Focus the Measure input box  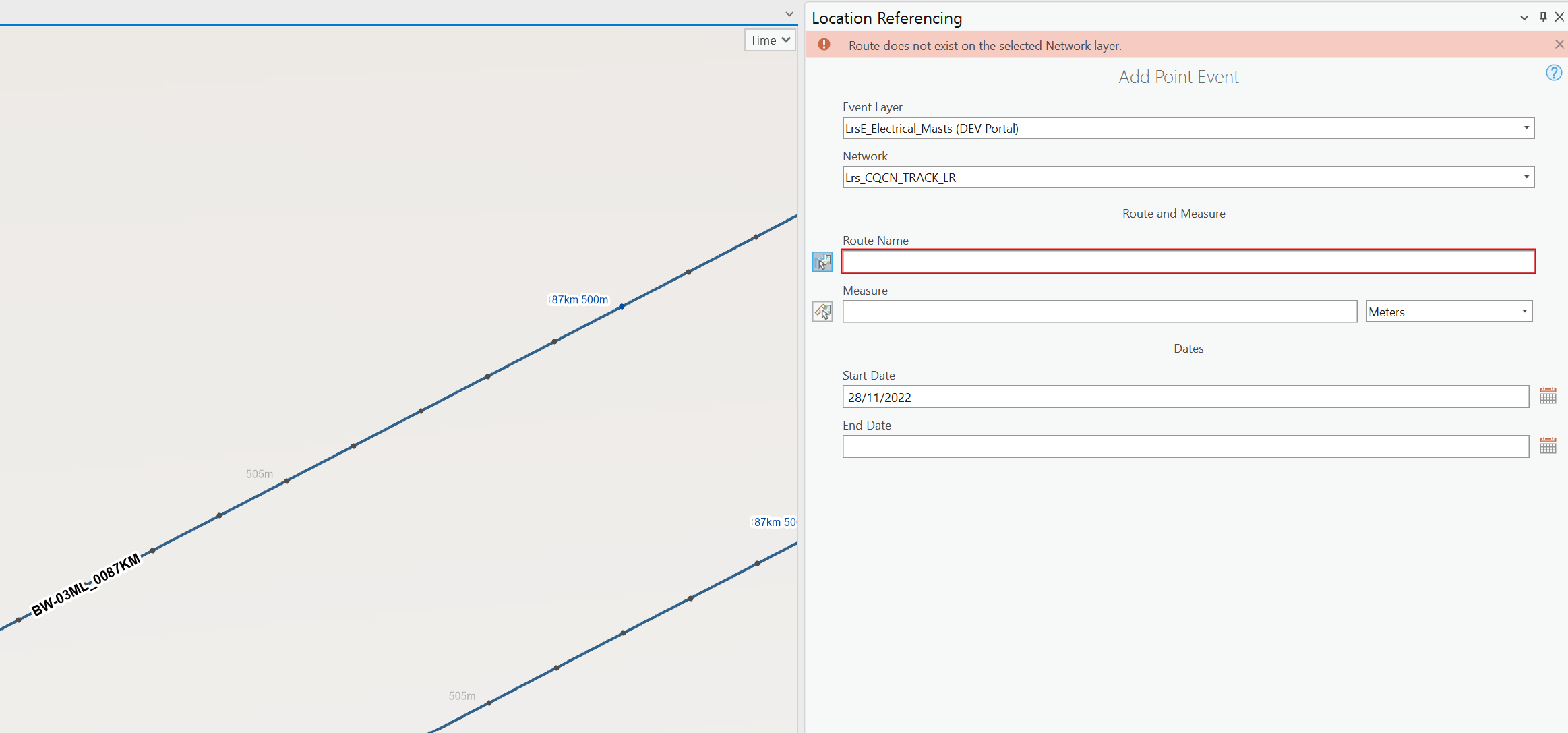[1099, 312]
